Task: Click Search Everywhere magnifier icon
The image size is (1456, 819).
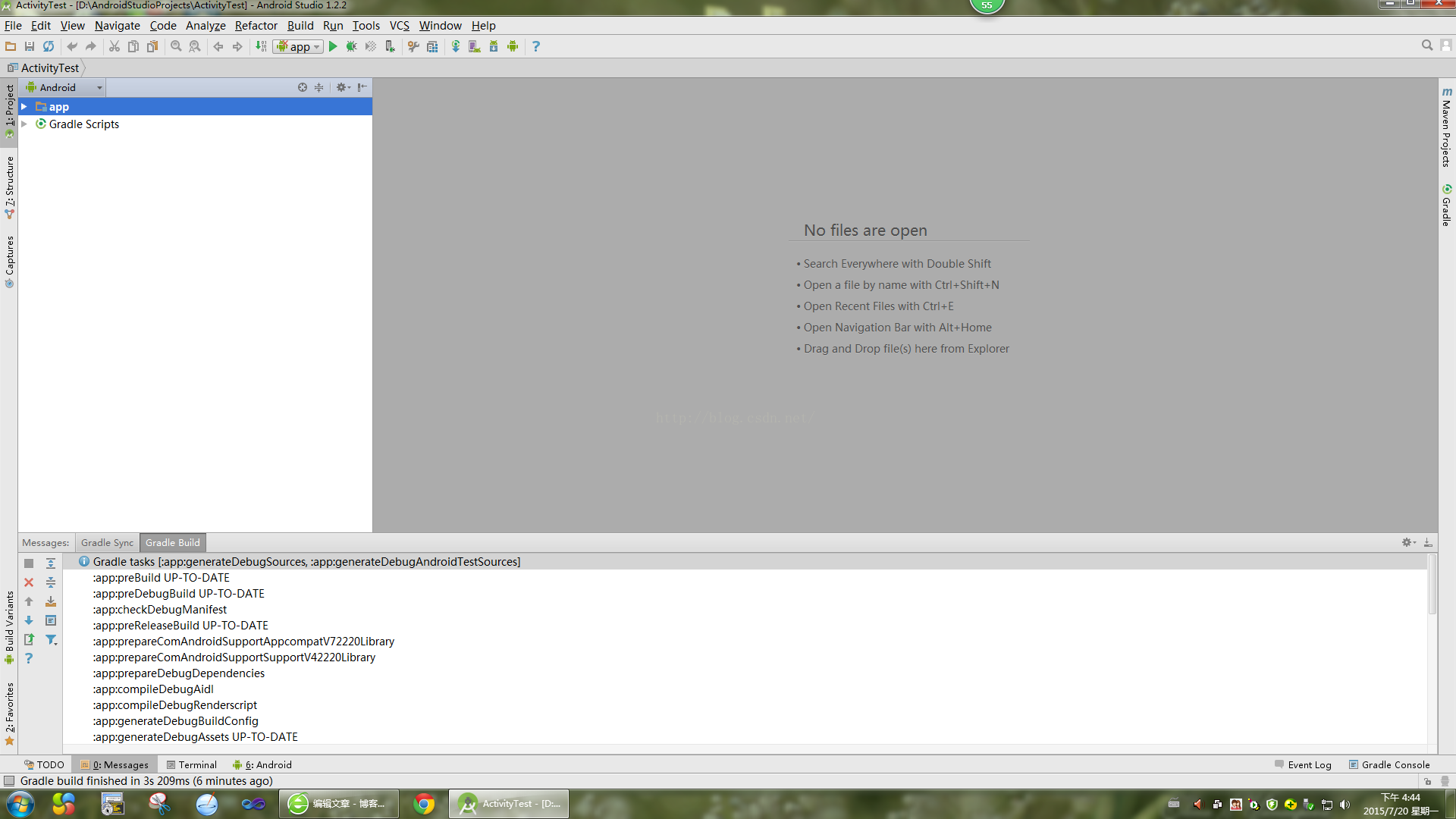Action: point(1427,45)
